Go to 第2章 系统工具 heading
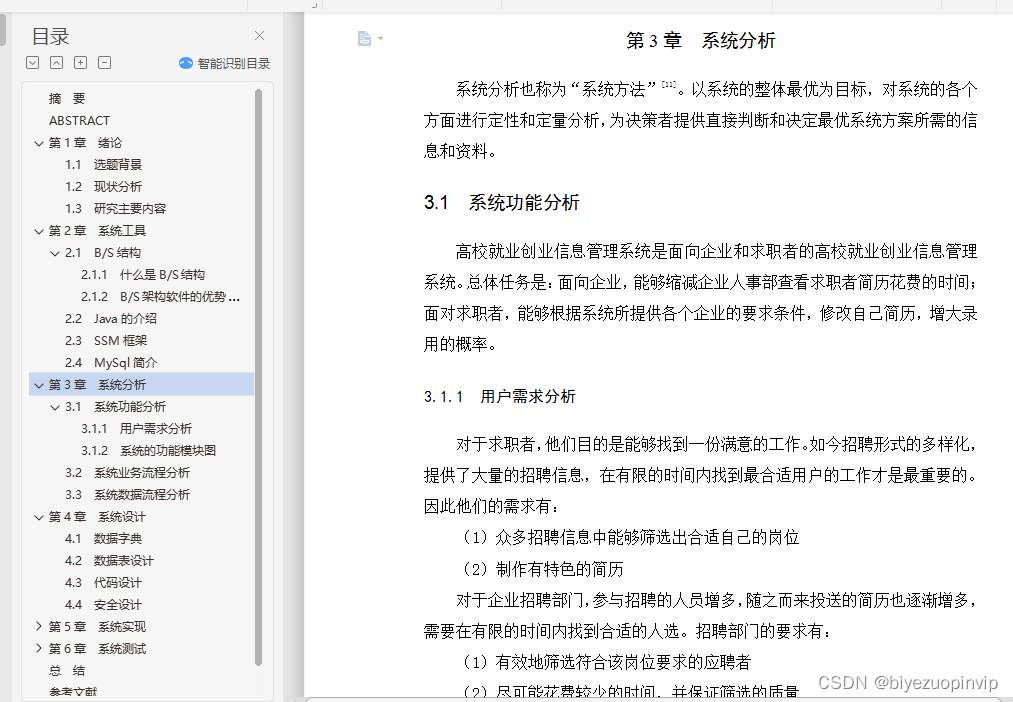This screenshot has width=1013, height=702. [x=98, y=231]
